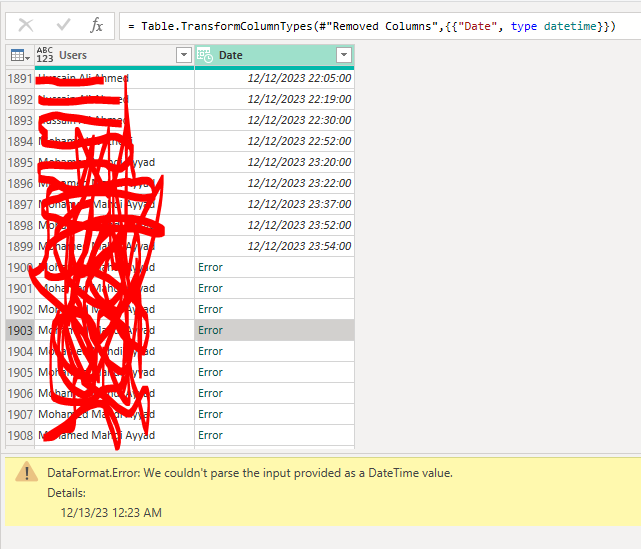Change Users column ABC123 data type icon
This screenshot has width=641, height=549.
pos(45,55)
